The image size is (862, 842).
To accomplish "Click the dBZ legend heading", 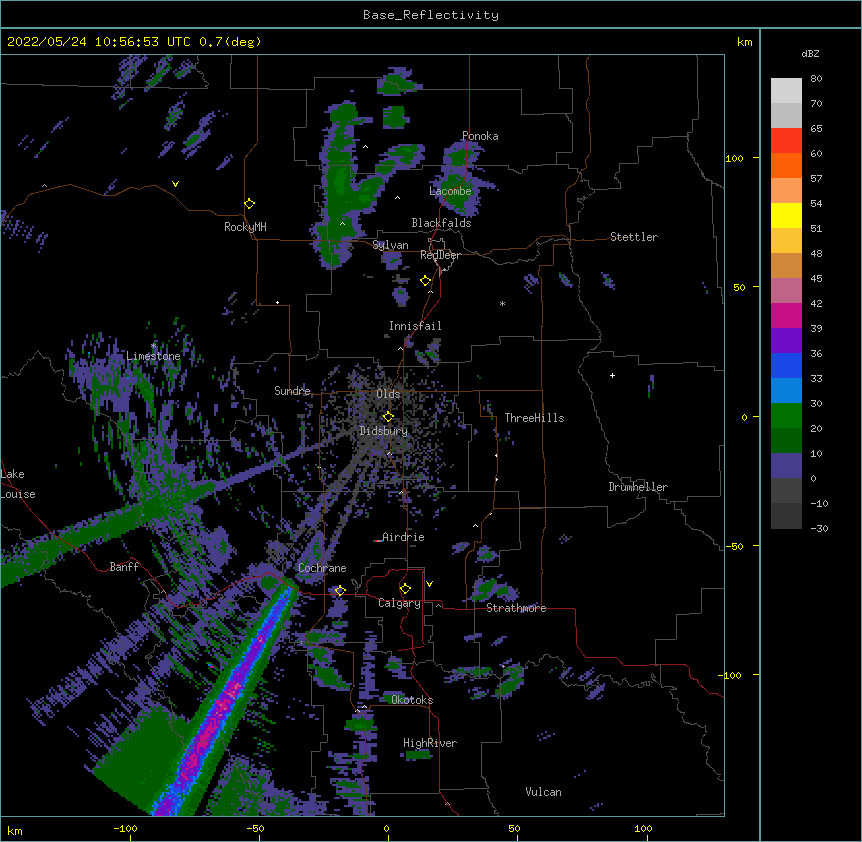I will pyautogui.click(x=810, y=54).
